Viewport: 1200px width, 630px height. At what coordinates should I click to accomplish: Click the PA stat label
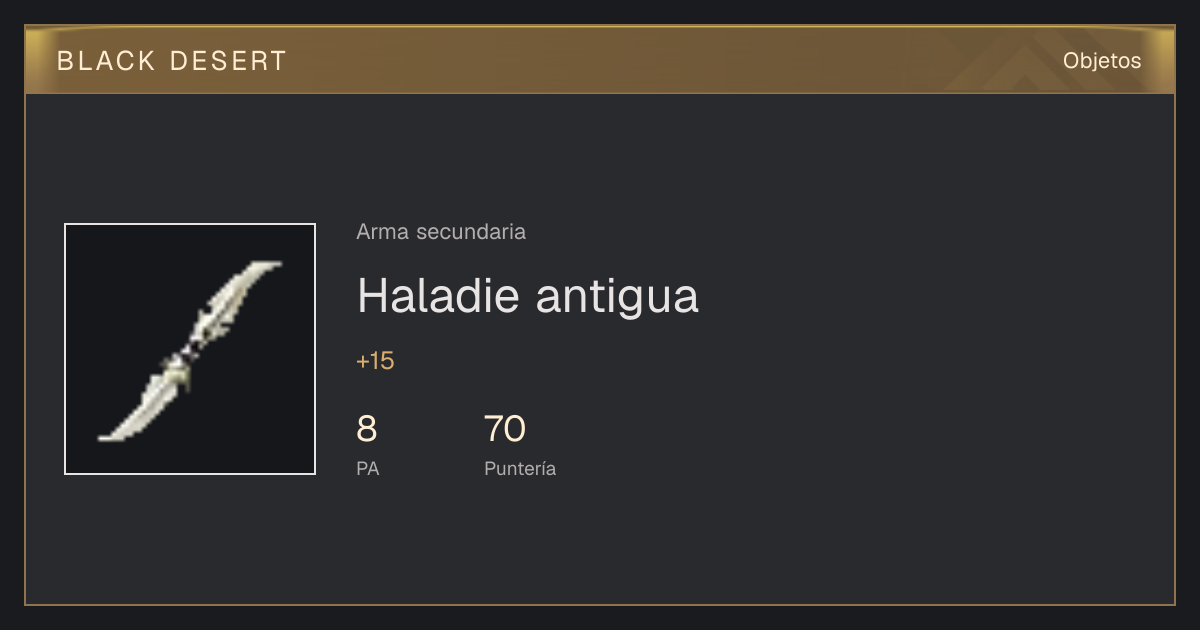368,468
